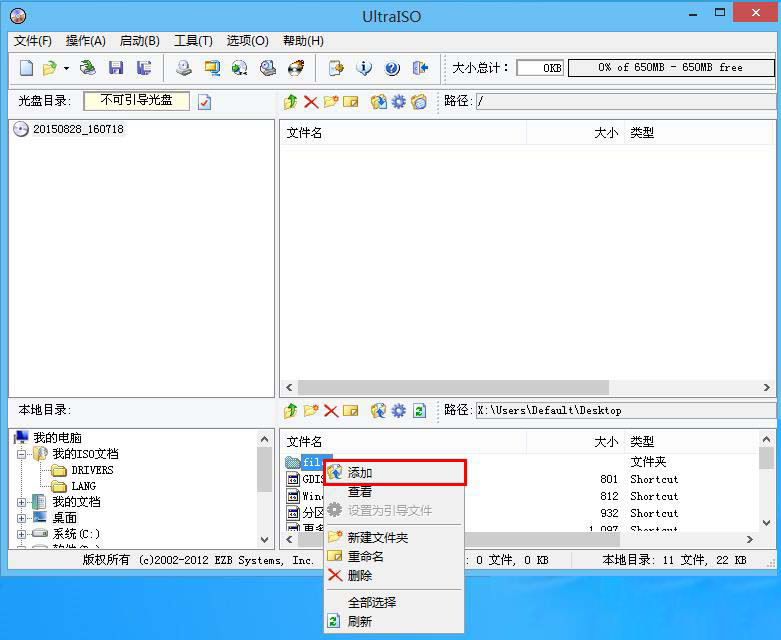The image size is (781, 640).
Task: Click the image path field showing /
Action: click(625, 102)
